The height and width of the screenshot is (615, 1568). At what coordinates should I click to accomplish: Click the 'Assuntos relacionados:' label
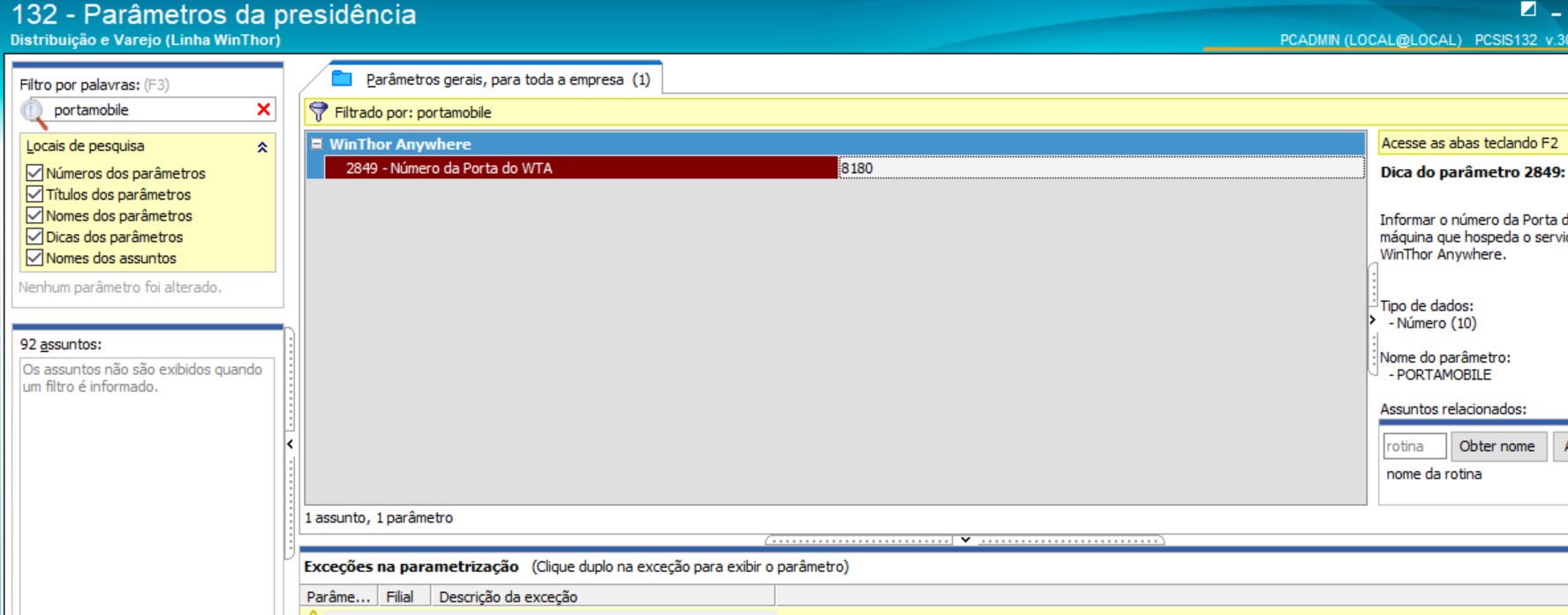pyautogui.click(x=1453, y=409)
